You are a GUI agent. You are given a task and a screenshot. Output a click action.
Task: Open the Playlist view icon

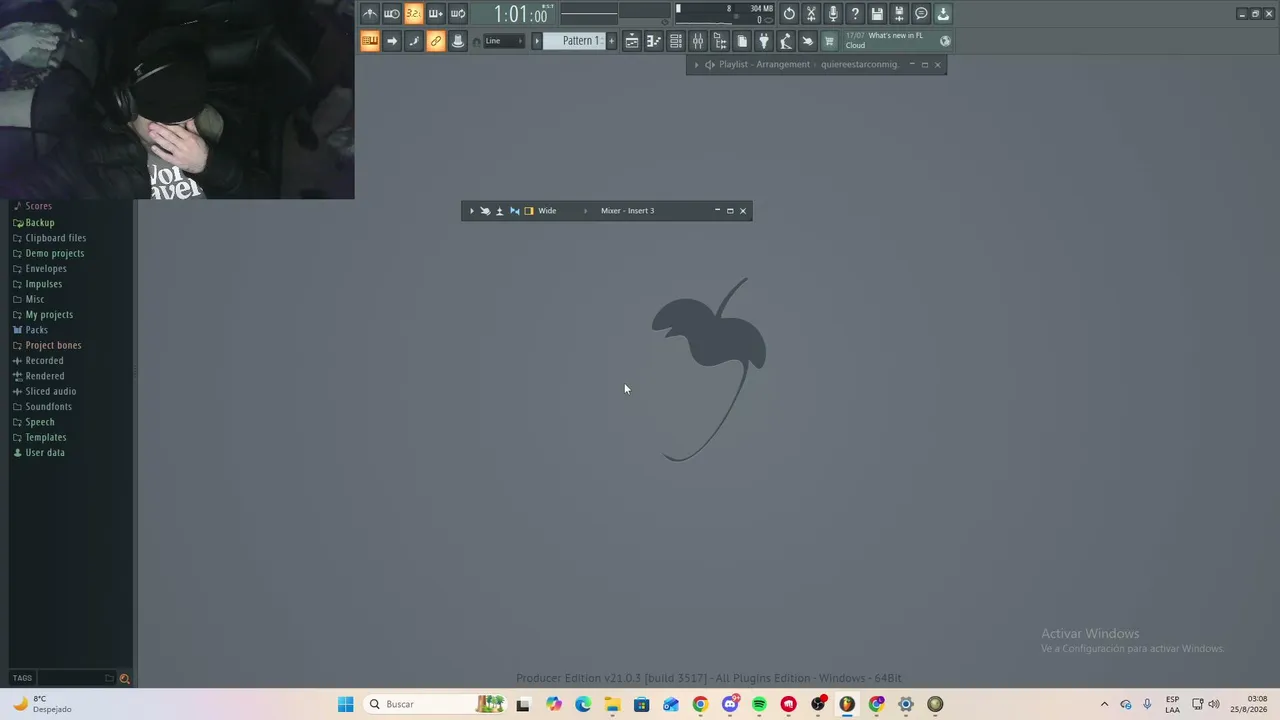pos(632,41)
